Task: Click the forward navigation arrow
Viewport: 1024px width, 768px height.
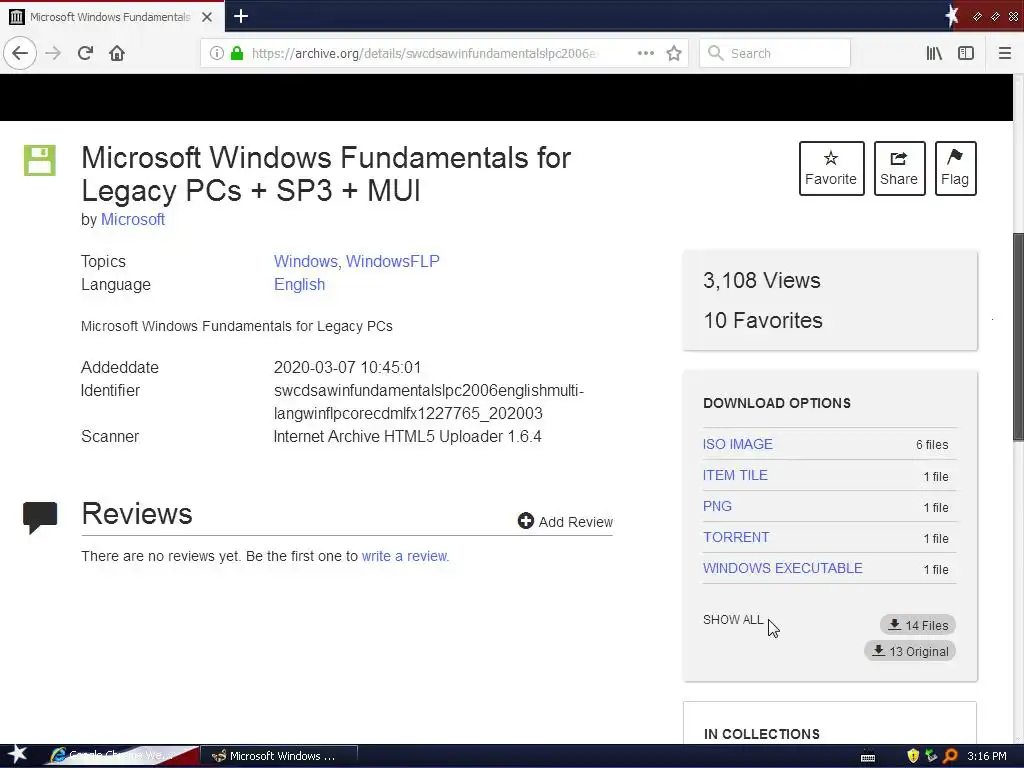Action: point(54,53)
